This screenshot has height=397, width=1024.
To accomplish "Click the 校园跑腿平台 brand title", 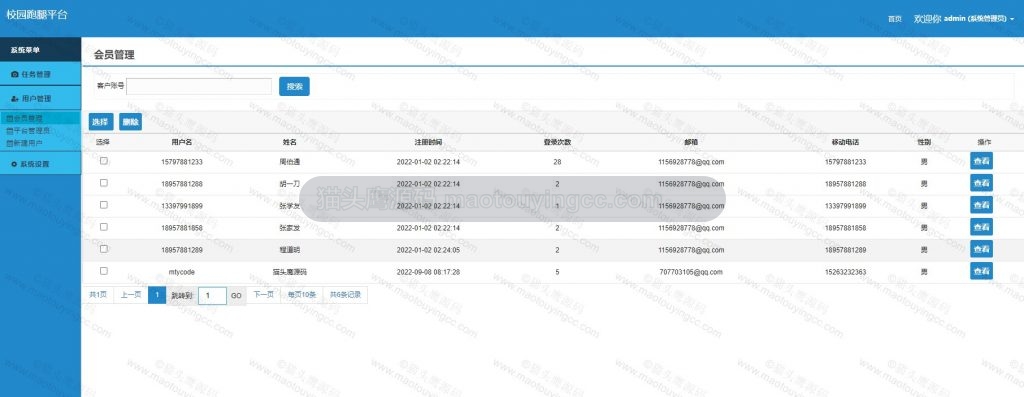I will [x=37, y=14].
